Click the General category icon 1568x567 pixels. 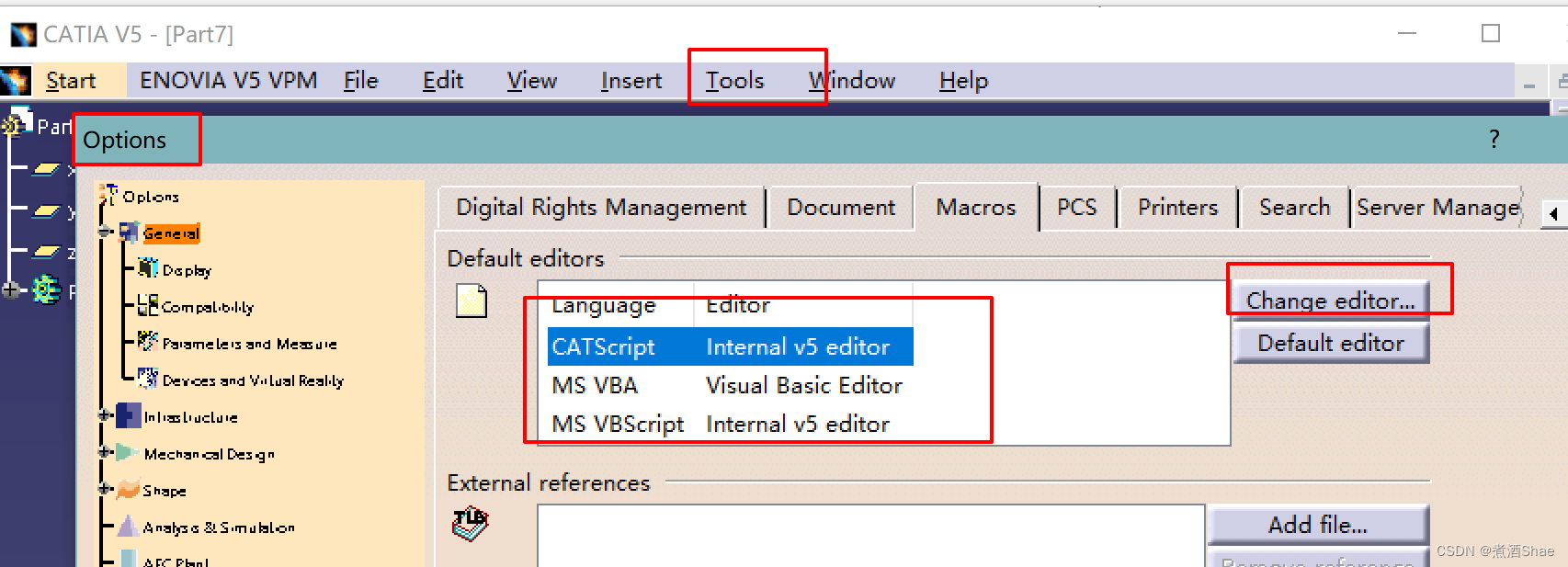[x=129, y=232]
